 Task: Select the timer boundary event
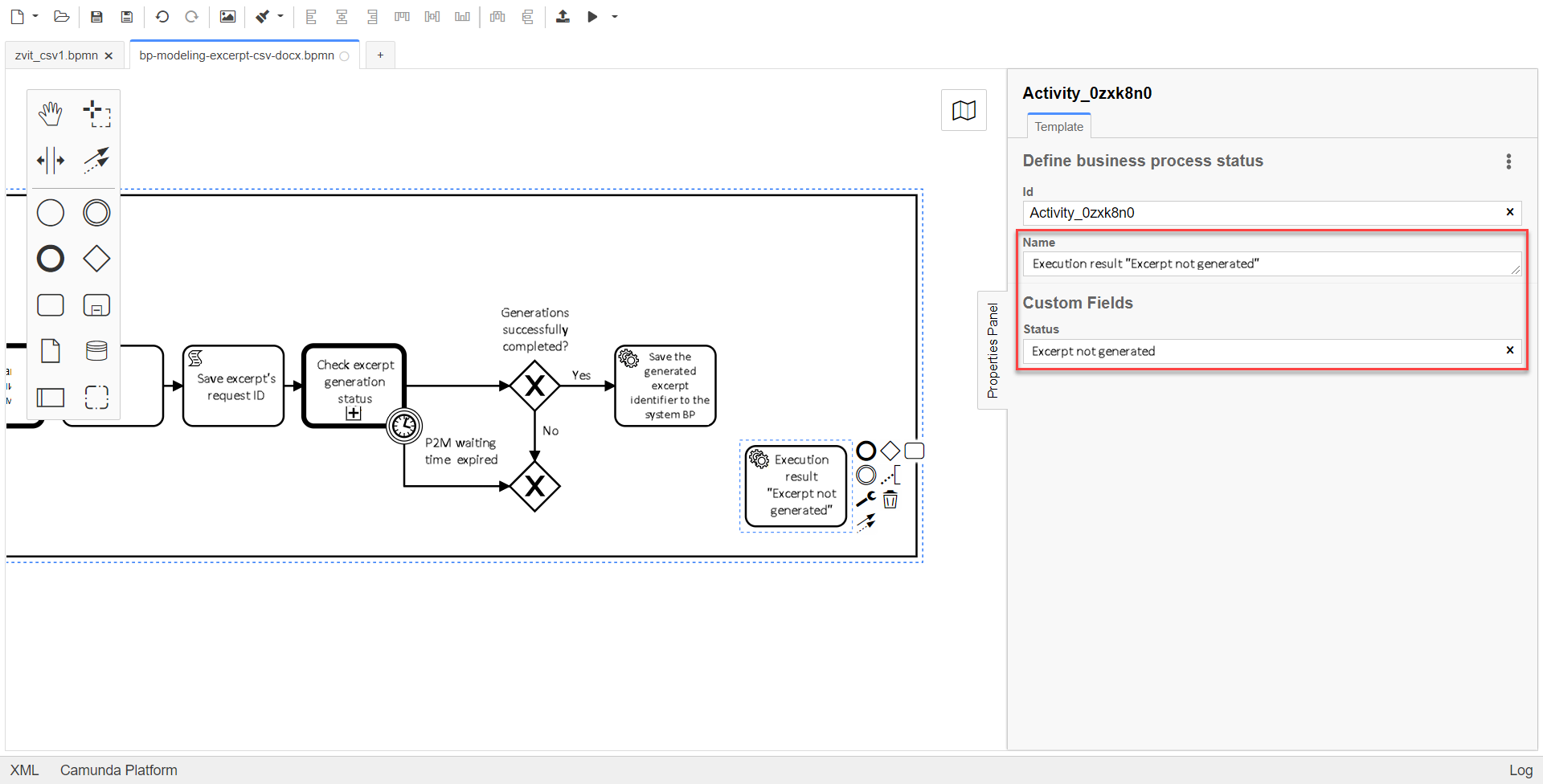(404, 426)
